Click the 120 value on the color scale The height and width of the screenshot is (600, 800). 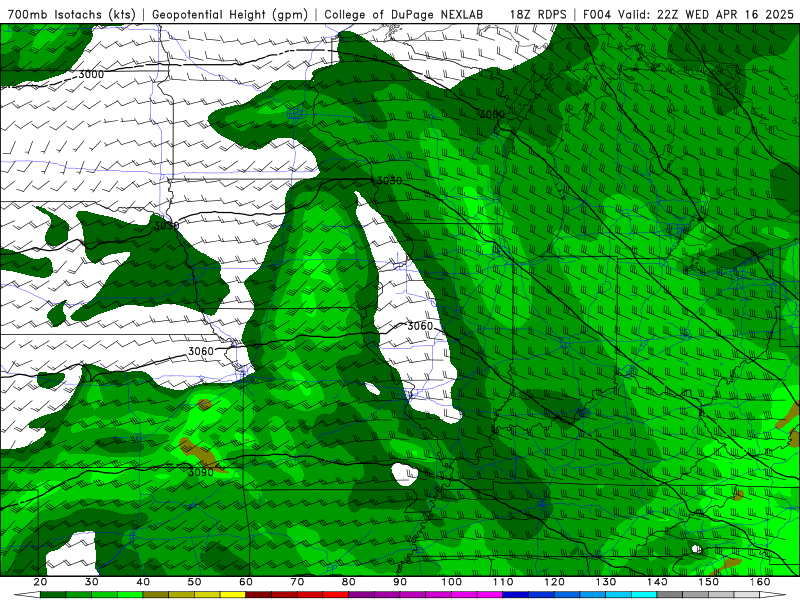[555, 582]
